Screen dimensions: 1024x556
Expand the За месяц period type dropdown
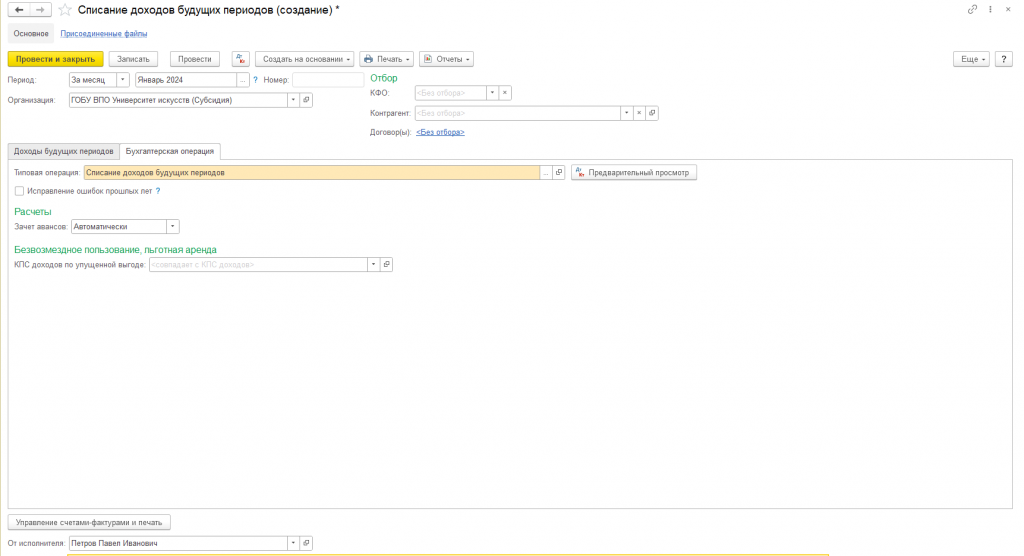coord(123,80)
